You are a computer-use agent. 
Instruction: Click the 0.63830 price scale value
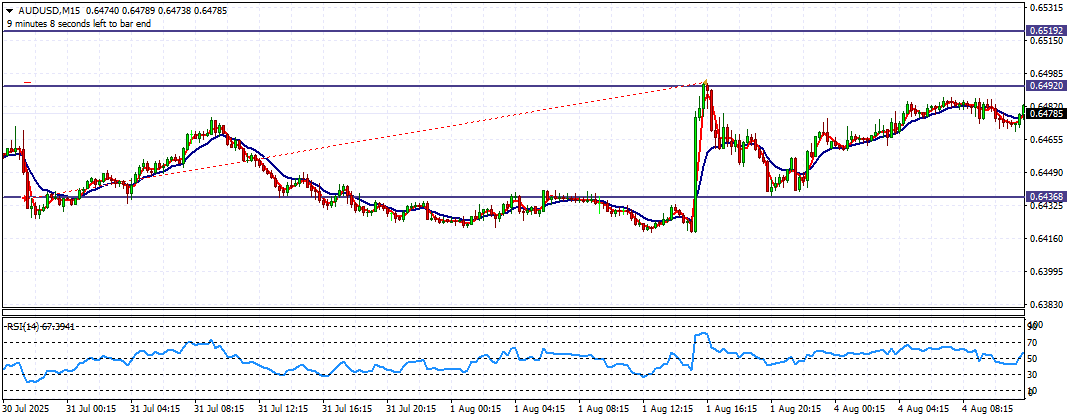tap(1047, 305)
